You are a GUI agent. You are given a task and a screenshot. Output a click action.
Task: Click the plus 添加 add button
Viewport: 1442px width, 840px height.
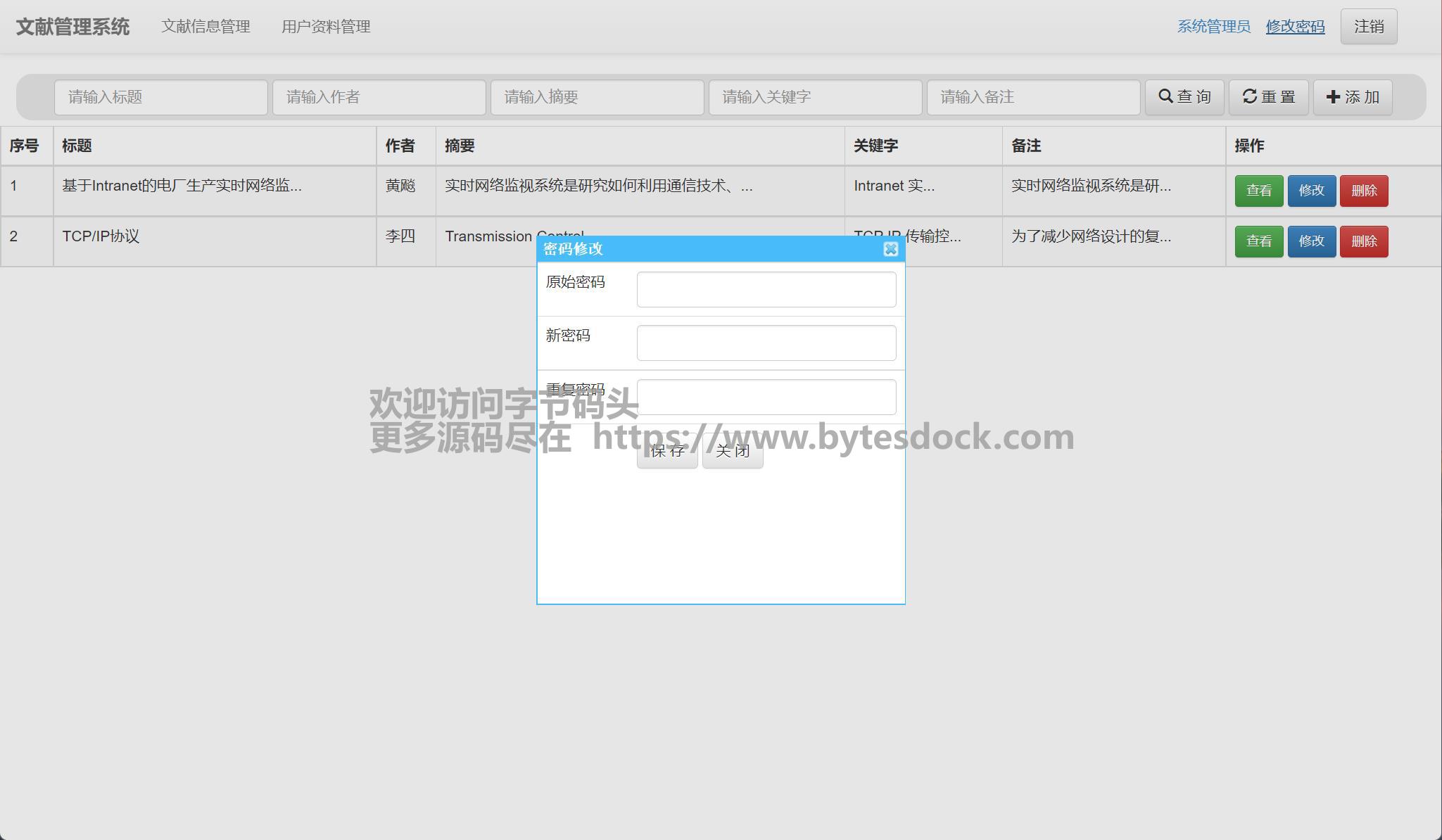[x=1352, y=97]
